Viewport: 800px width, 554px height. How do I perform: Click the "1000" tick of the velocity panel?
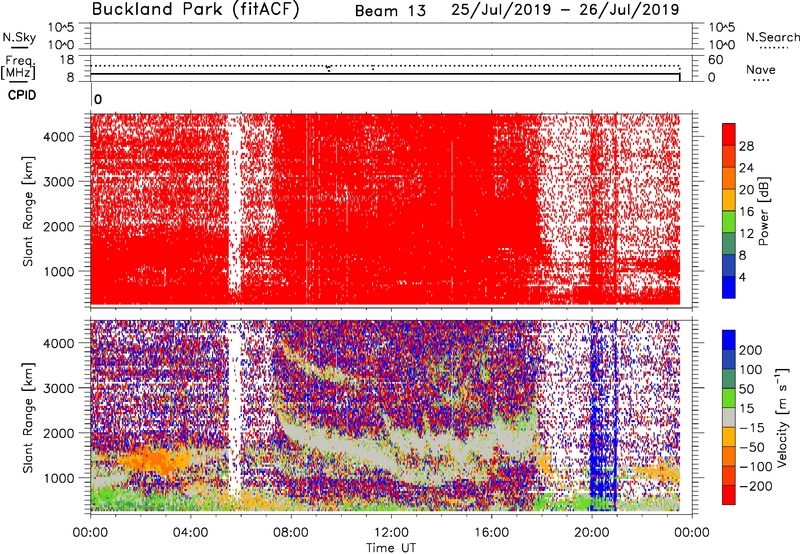pos(59,478)
